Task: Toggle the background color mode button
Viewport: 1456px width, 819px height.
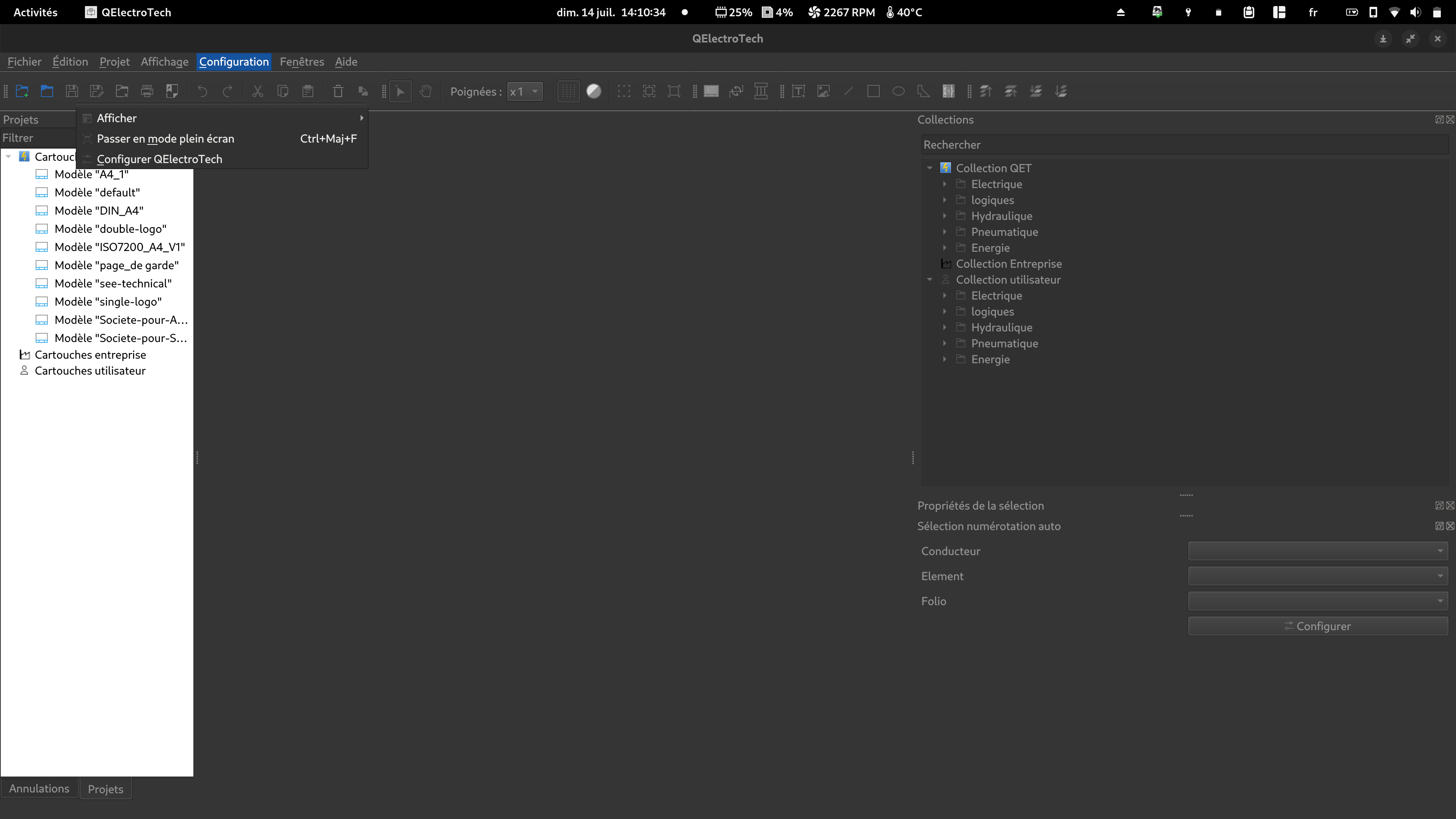Action: [593, 91]
